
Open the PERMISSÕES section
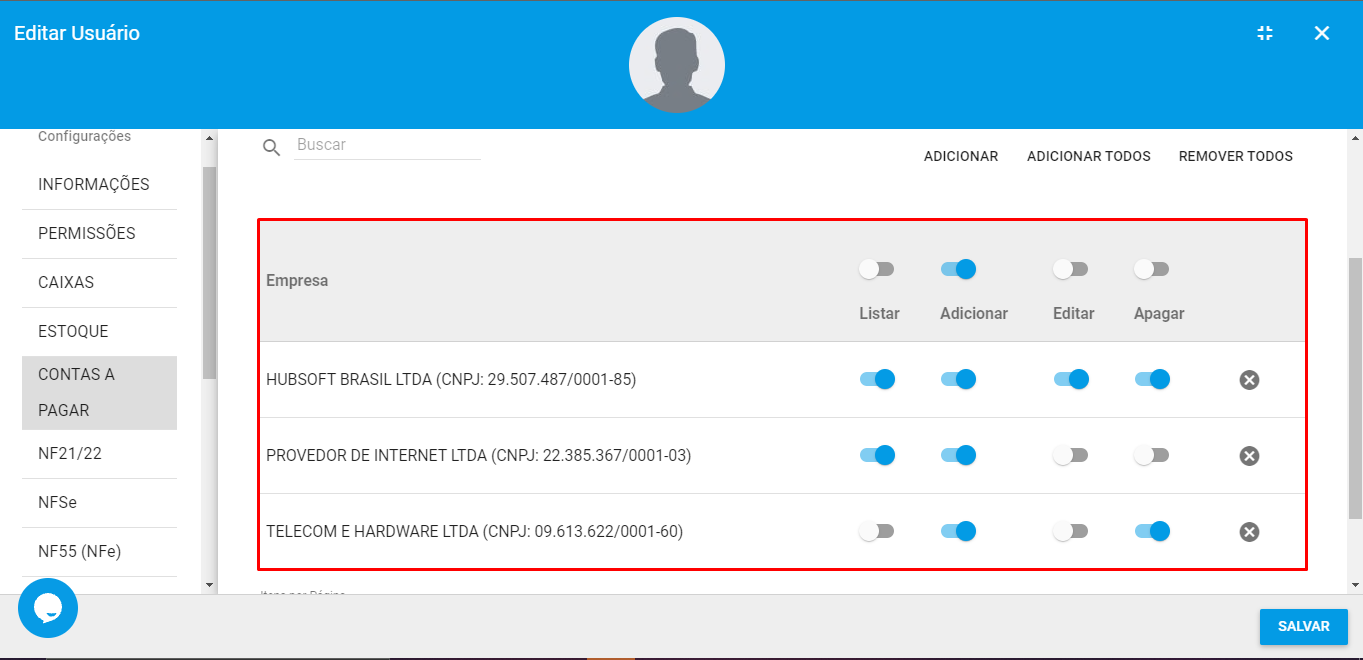[99, 233]
